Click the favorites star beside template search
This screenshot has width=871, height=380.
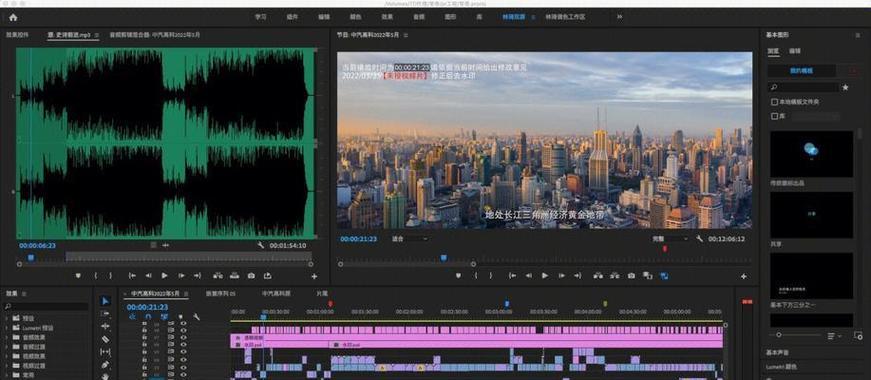pyautogui.click(x=845, y=87)
